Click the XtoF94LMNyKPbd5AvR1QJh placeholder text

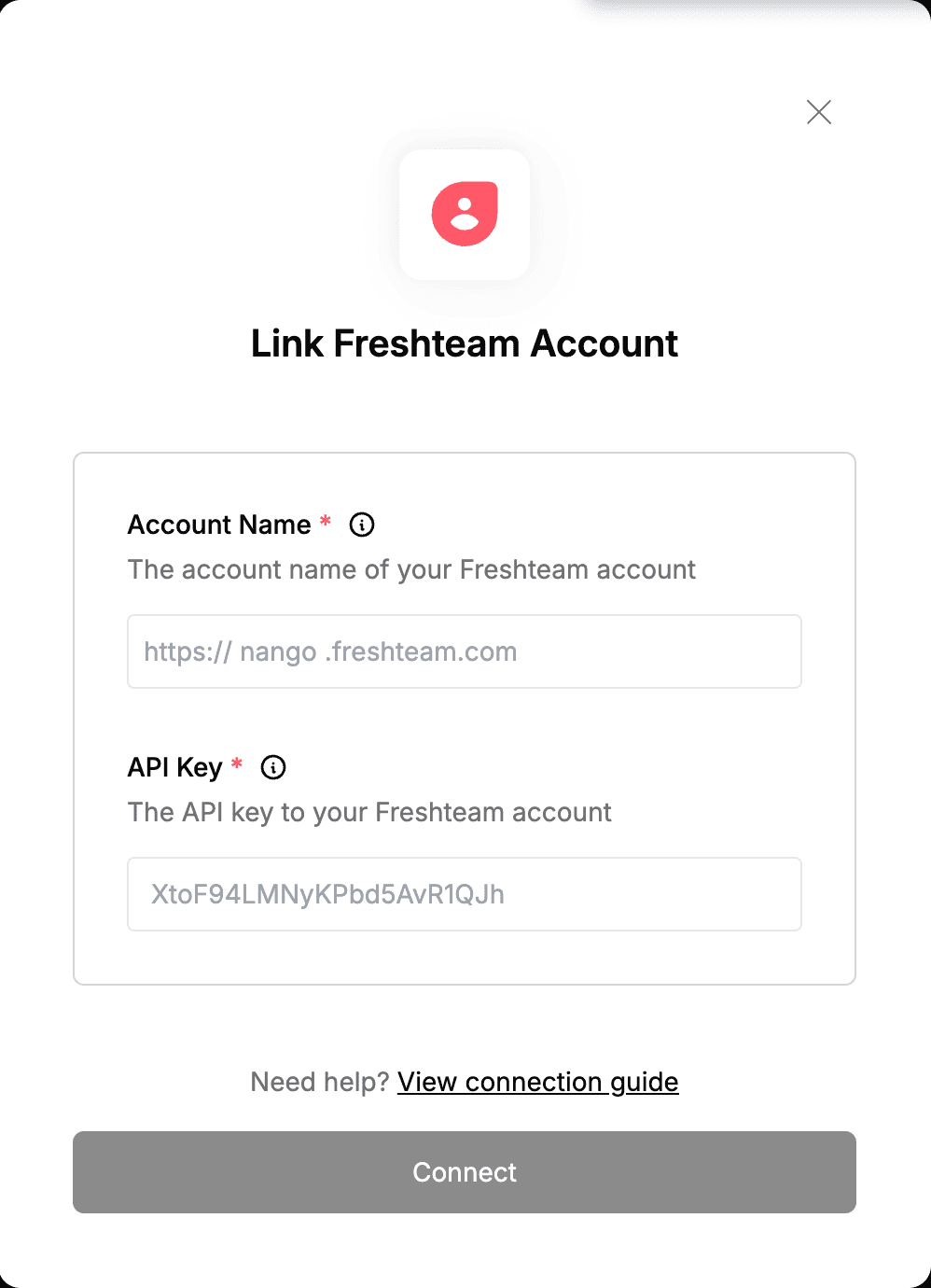[327, 894]
